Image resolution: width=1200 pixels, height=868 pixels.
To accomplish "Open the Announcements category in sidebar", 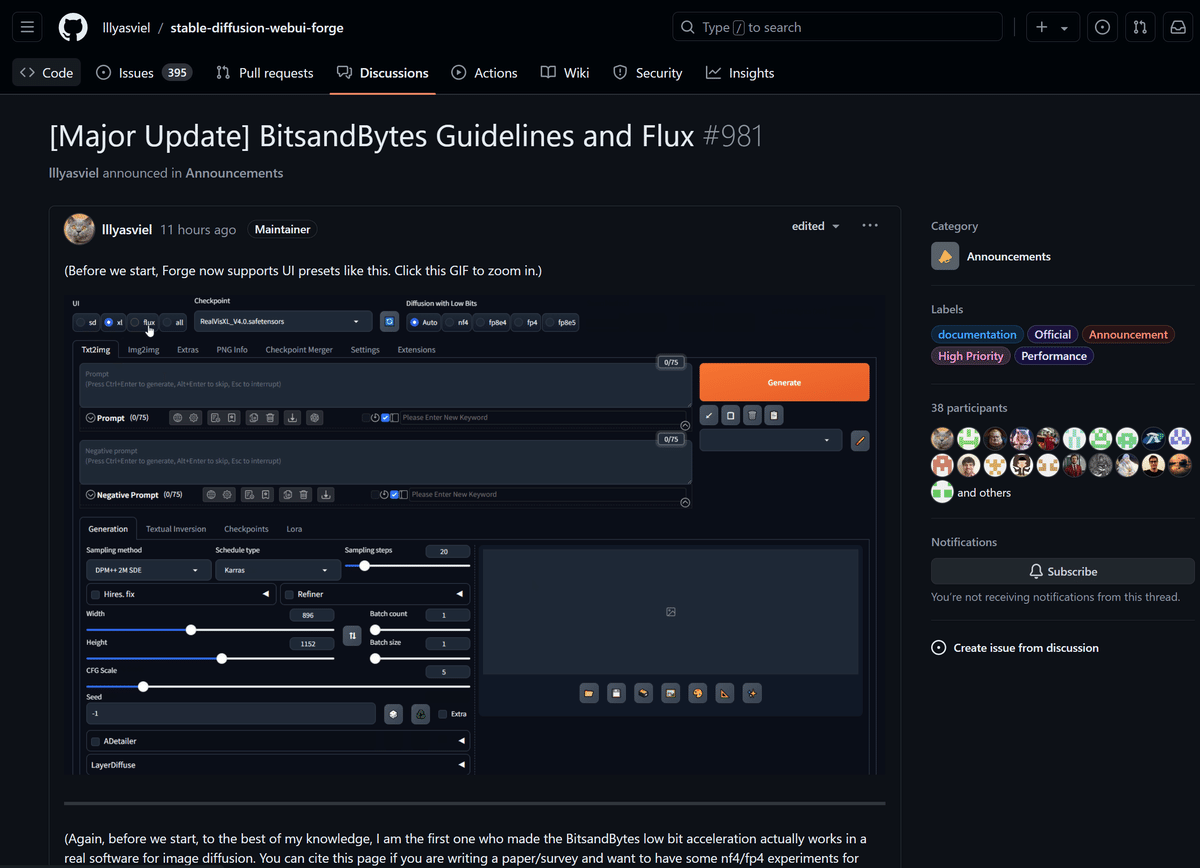I will (1008, 257).
